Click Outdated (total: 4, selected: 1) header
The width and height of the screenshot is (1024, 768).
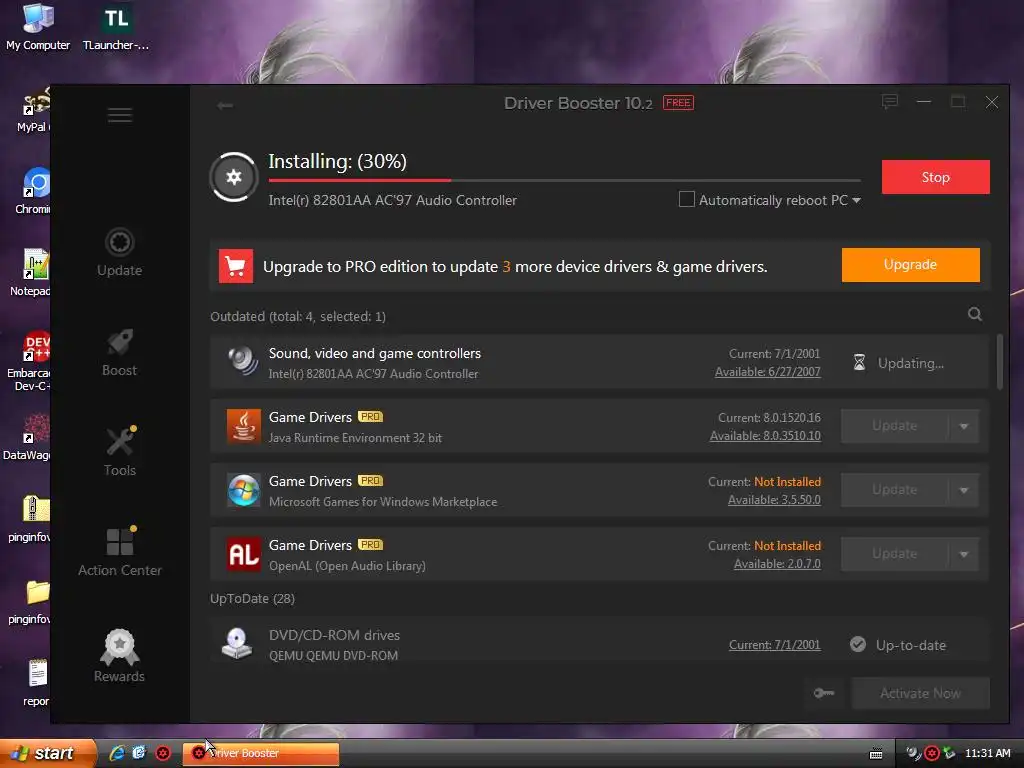click(x=298, y=316)
